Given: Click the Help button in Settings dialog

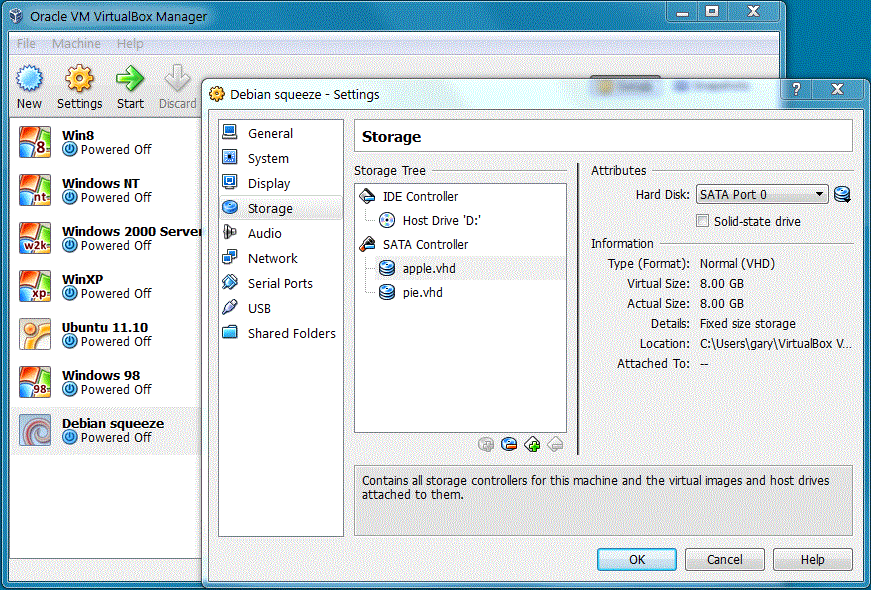Looking at the screenshot, I should point(813,559).
